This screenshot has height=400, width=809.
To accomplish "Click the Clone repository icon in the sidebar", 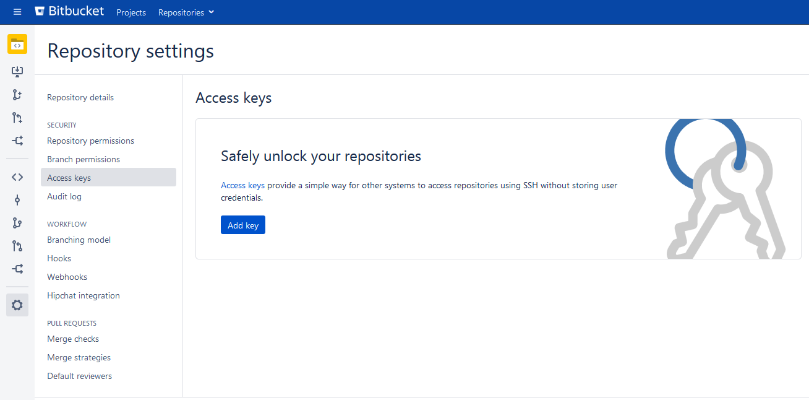I will click(x=17, y=71).
